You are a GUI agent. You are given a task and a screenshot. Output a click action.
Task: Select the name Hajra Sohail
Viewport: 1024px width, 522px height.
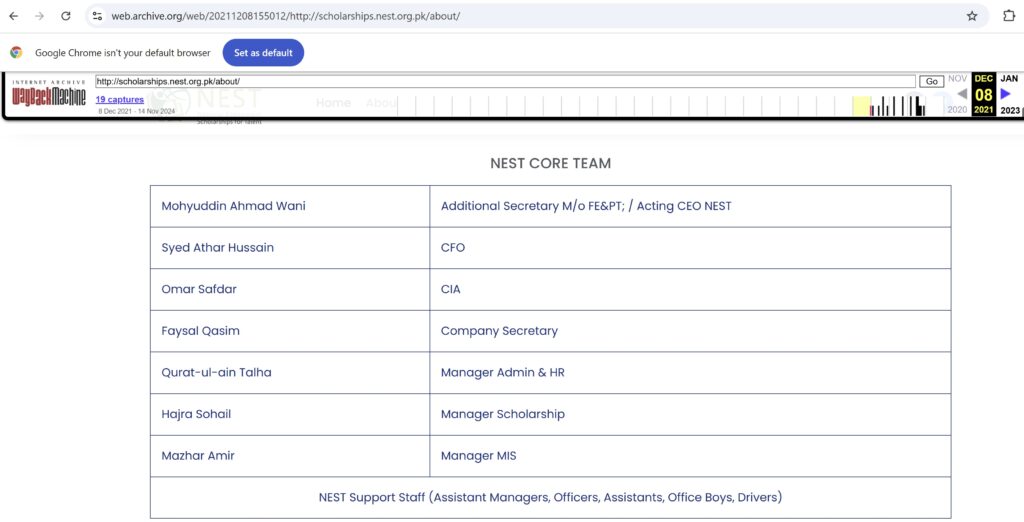click(x=196, y=414)
